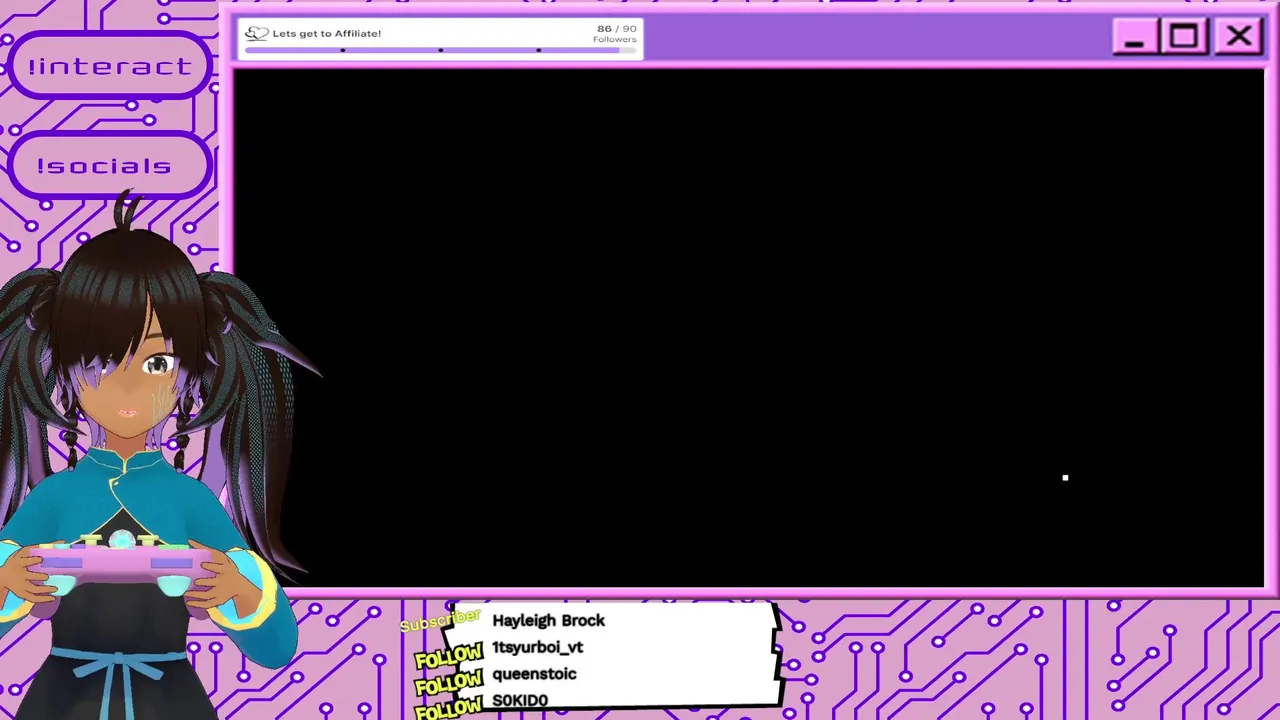Click the heart icon beside Lets get to Affiliate
Viewport: 1280px width, 720px height.
pos(257,33)
